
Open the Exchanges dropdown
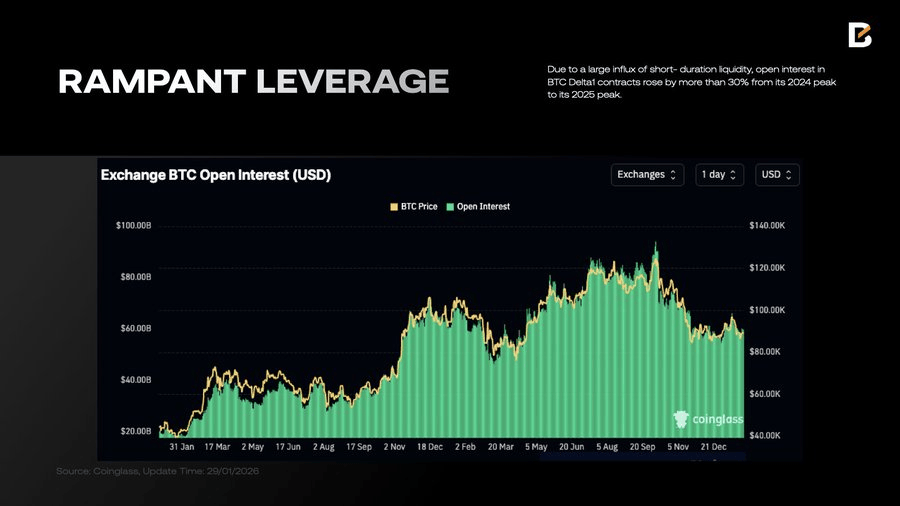(648, 175)
